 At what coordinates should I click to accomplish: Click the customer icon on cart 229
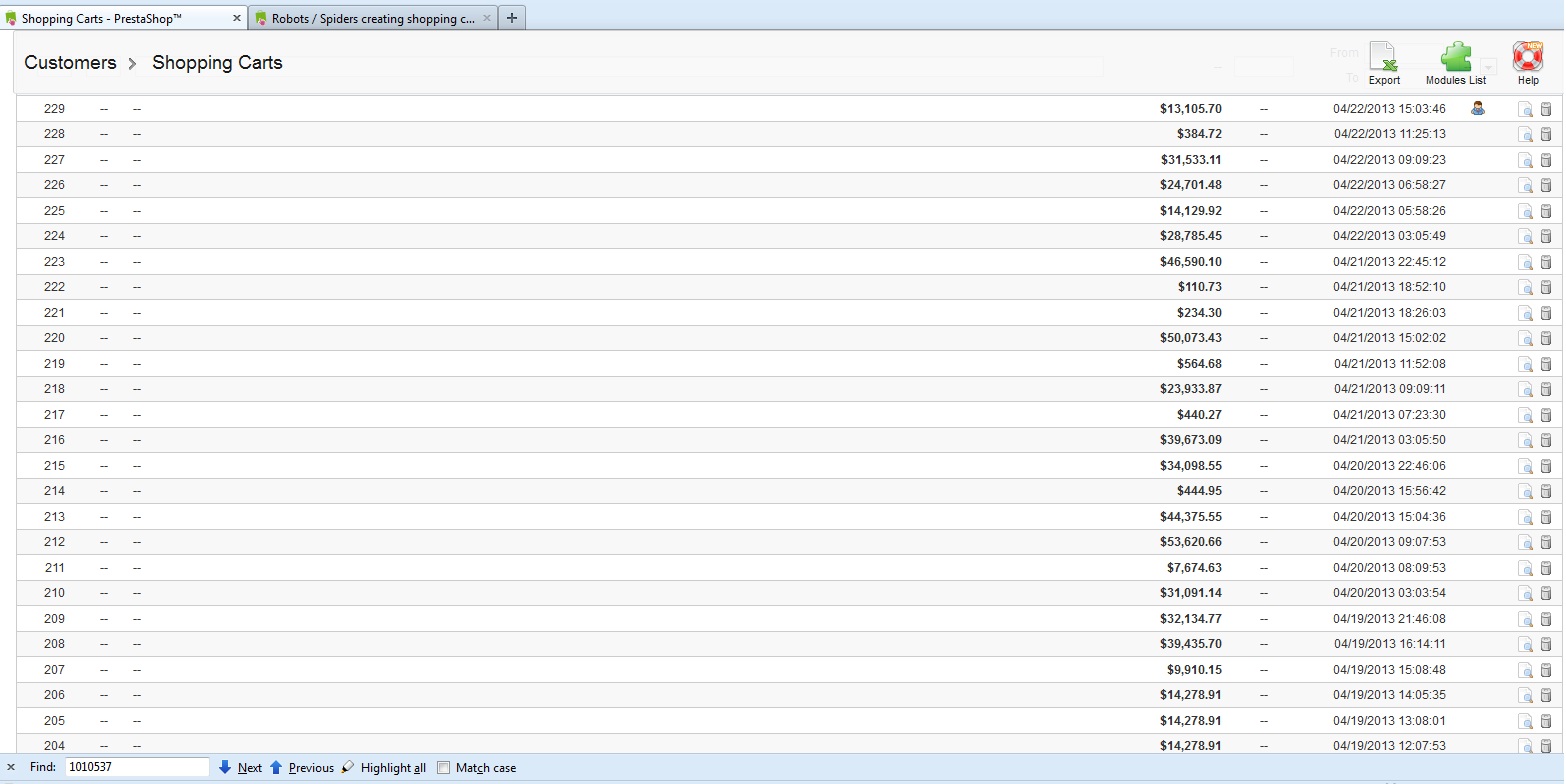click(1478, 108)
